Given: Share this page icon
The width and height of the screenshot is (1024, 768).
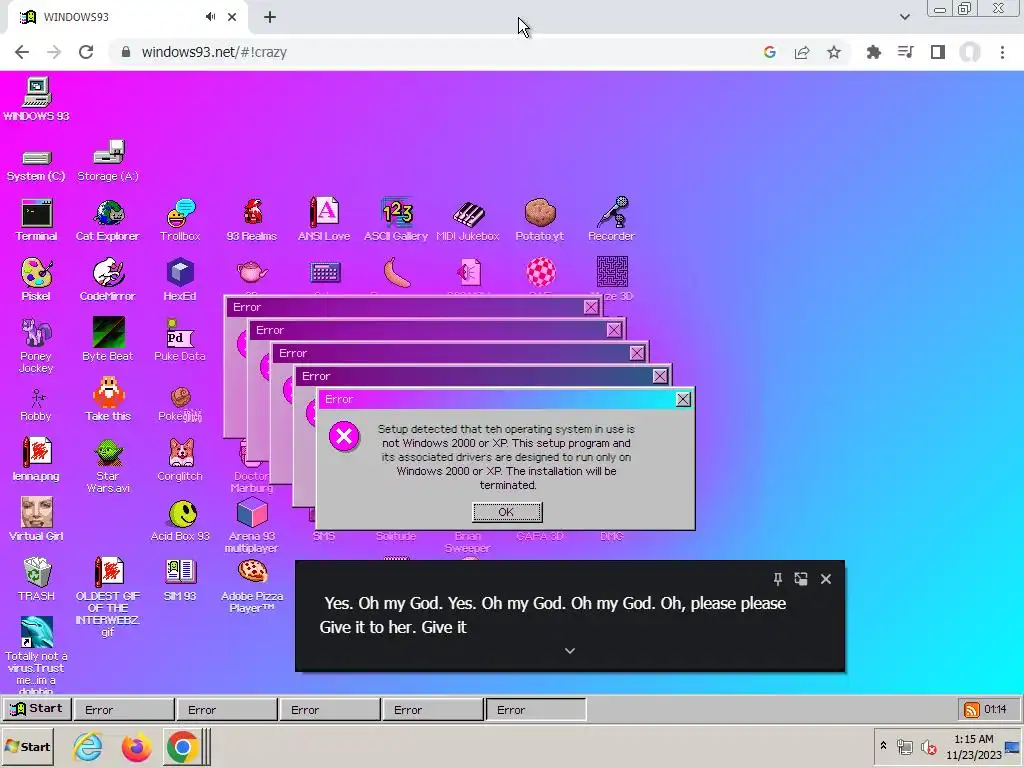Looking at the screenshot, I should 802,52.
